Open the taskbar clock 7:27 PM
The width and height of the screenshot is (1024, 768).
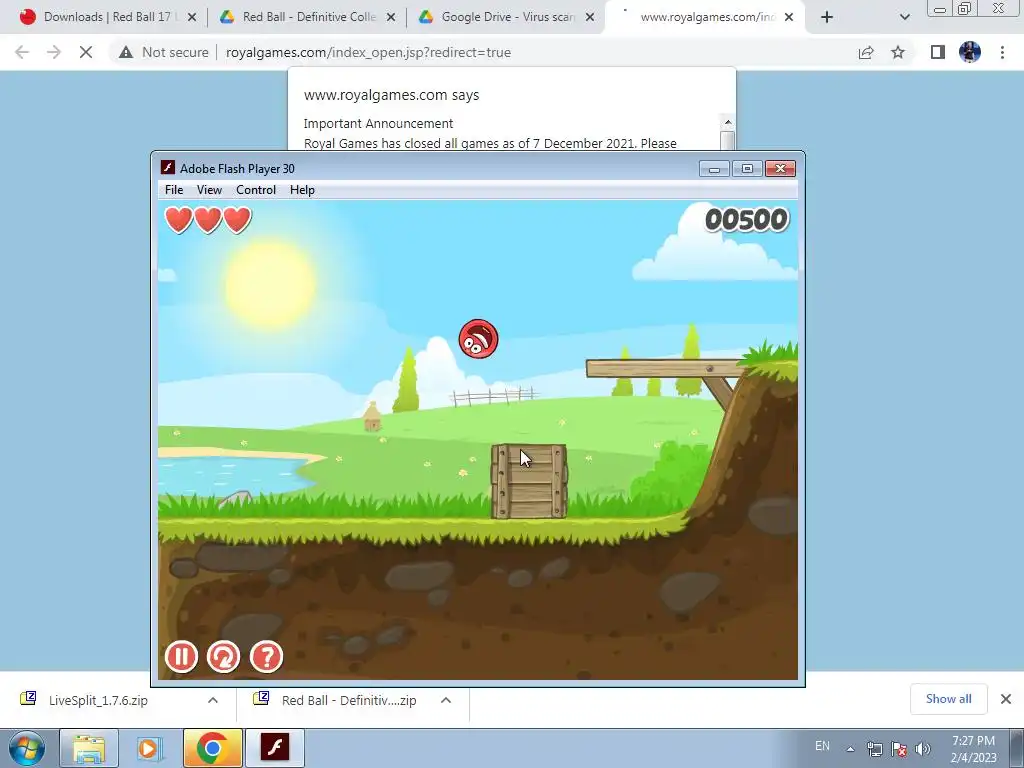(974, 748)
